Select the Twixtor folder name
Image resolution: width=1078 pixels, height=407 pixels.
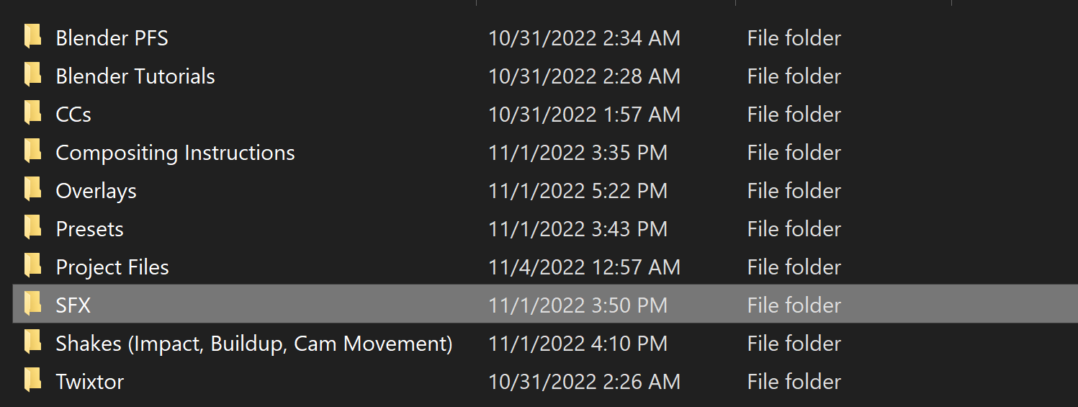[90, 381]
